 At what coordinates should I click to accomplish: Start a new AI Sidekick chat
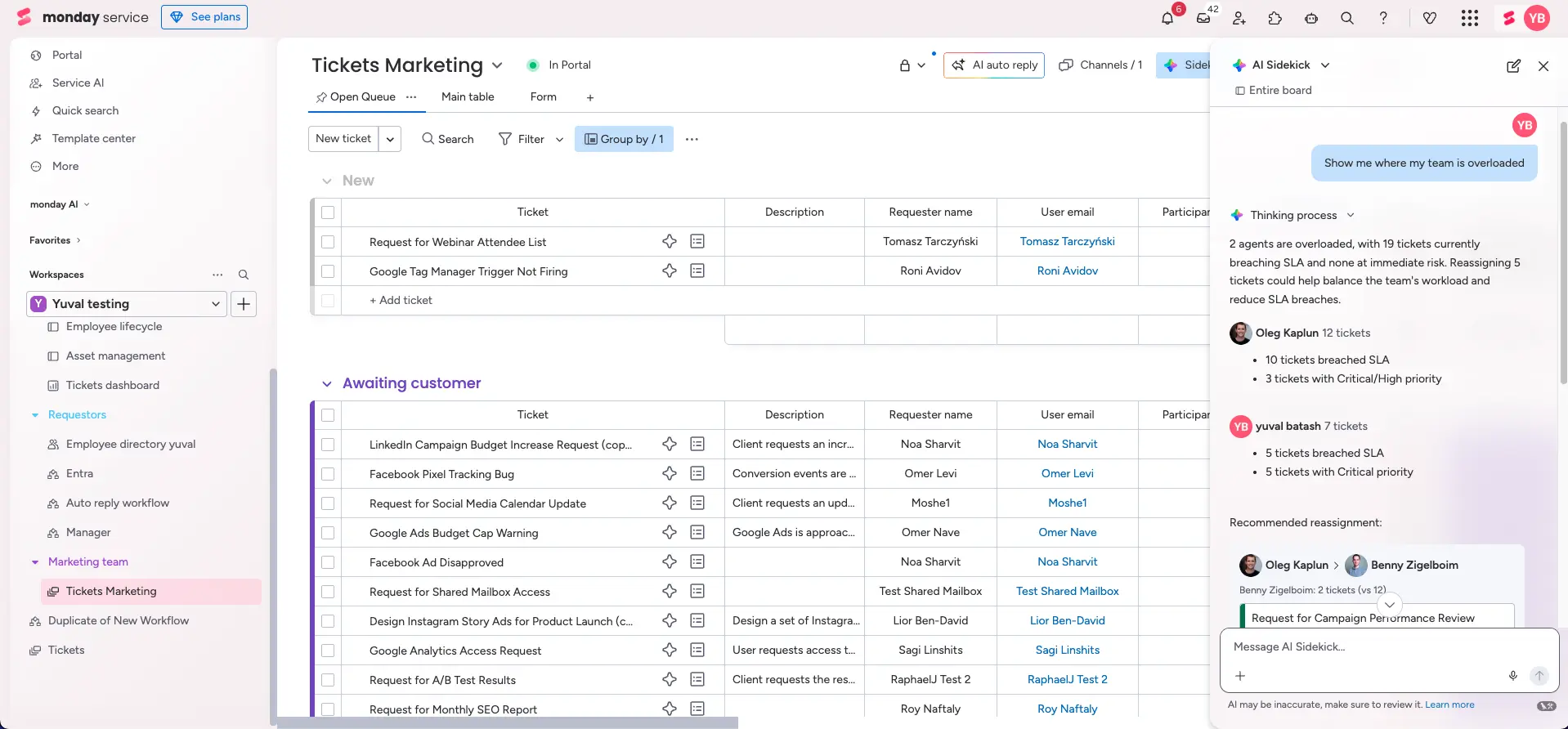point(1513,65)
